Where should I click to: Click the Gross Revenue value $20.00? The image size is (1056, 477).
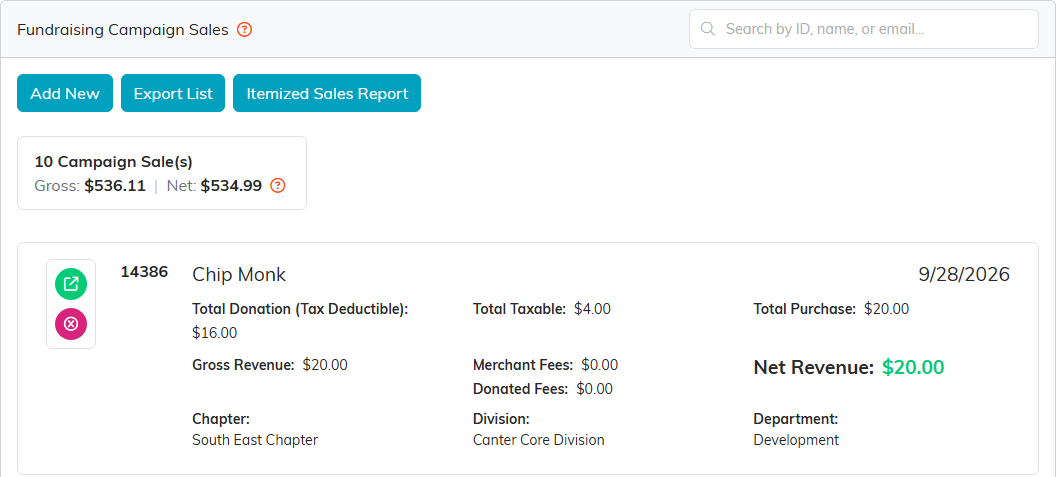point(325,365)
